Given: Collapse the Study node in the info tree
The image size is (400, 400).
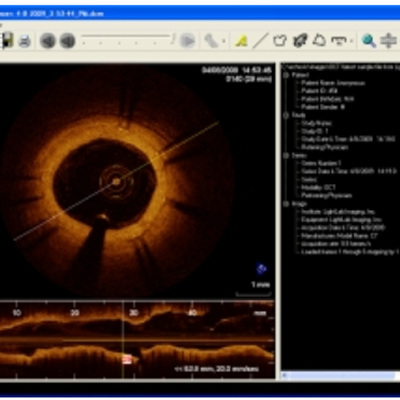Looking at the screenshot, I should tap(286, 115).
